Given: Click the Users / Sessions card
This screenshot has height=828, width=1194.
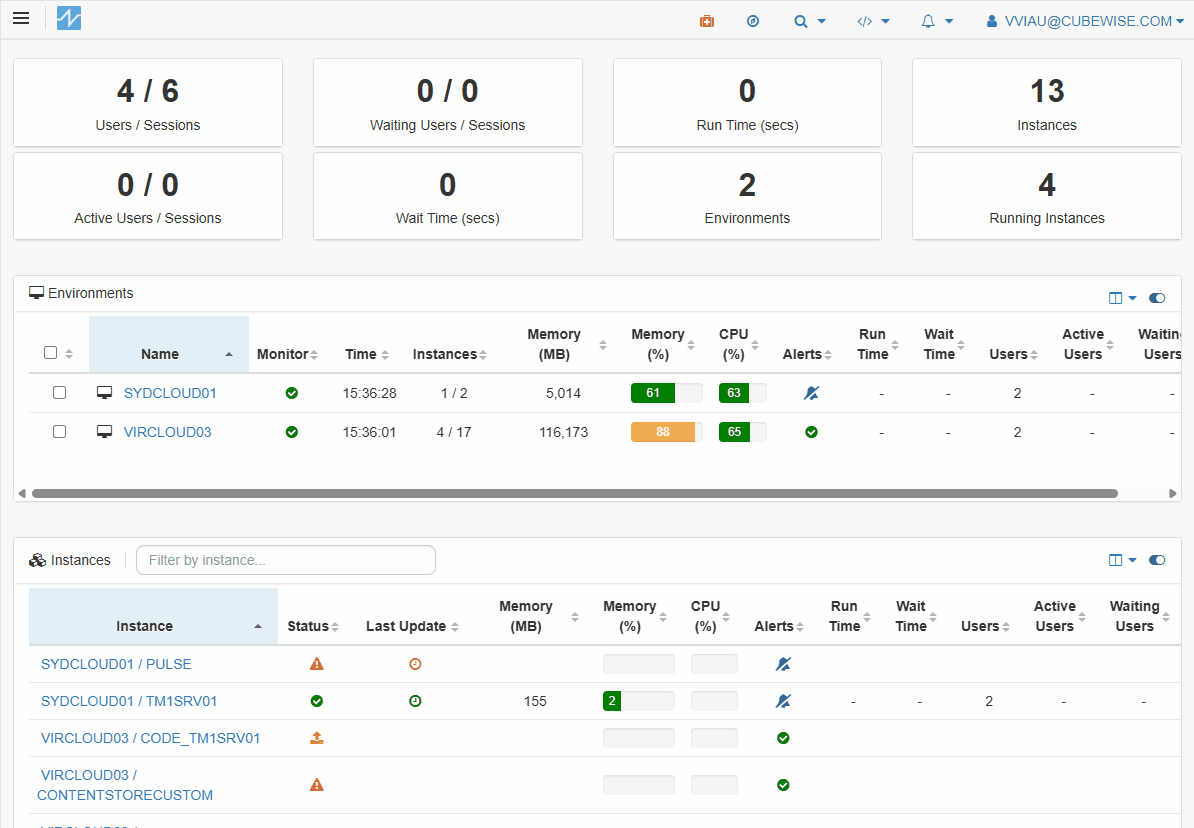Looking at the screenshot, I should pos(148,102).
